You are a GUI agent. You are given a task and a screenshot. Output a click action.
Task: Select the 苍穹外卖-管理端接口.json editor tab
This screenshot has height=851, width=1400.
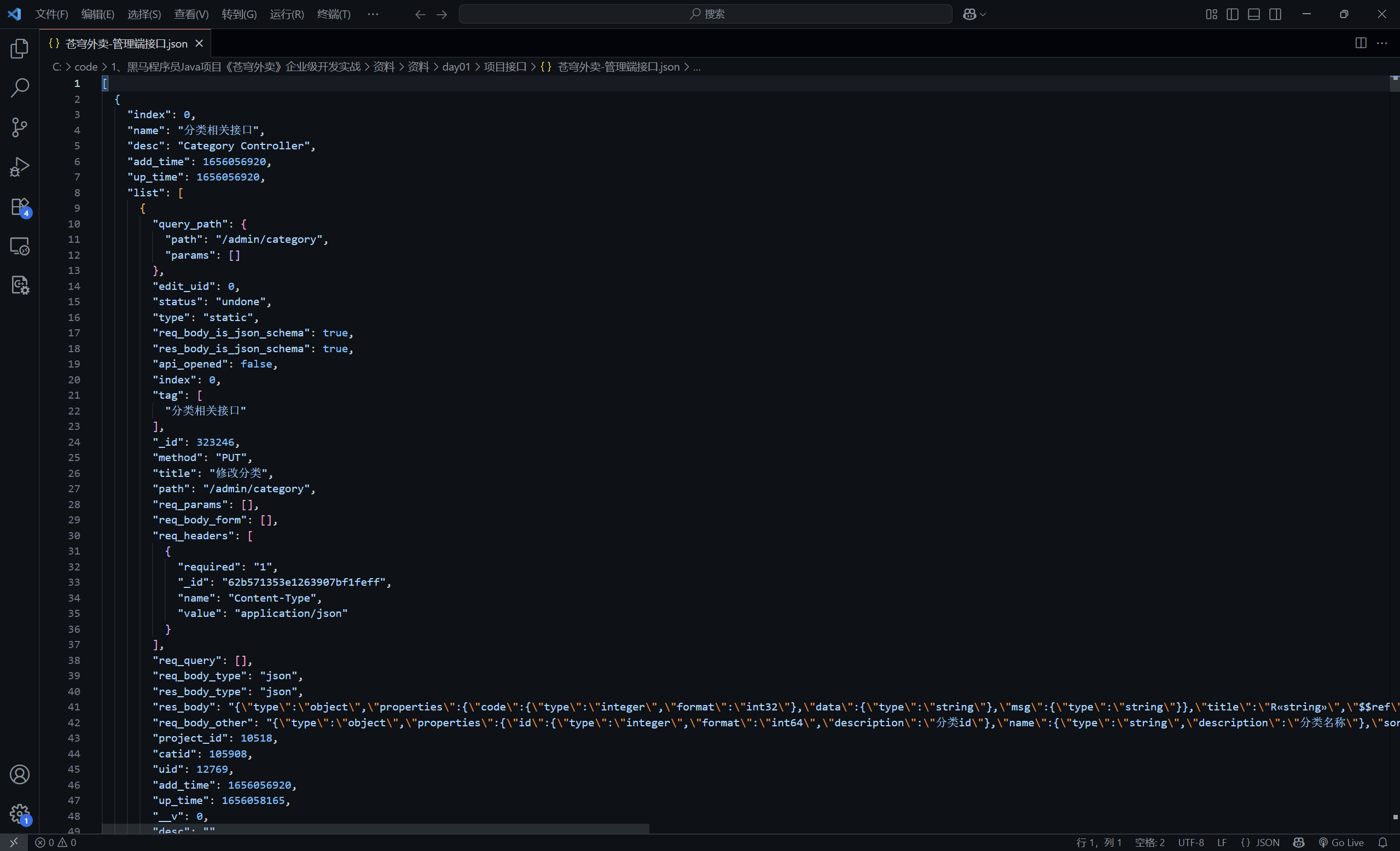126,44
